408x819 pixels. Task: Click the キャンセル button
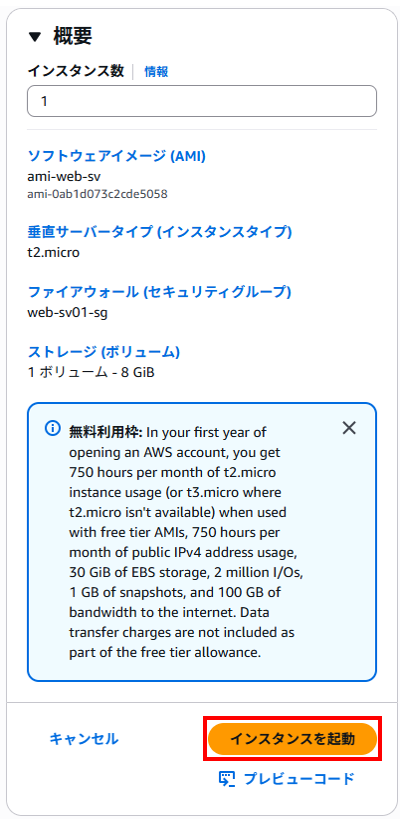point(84,739)
